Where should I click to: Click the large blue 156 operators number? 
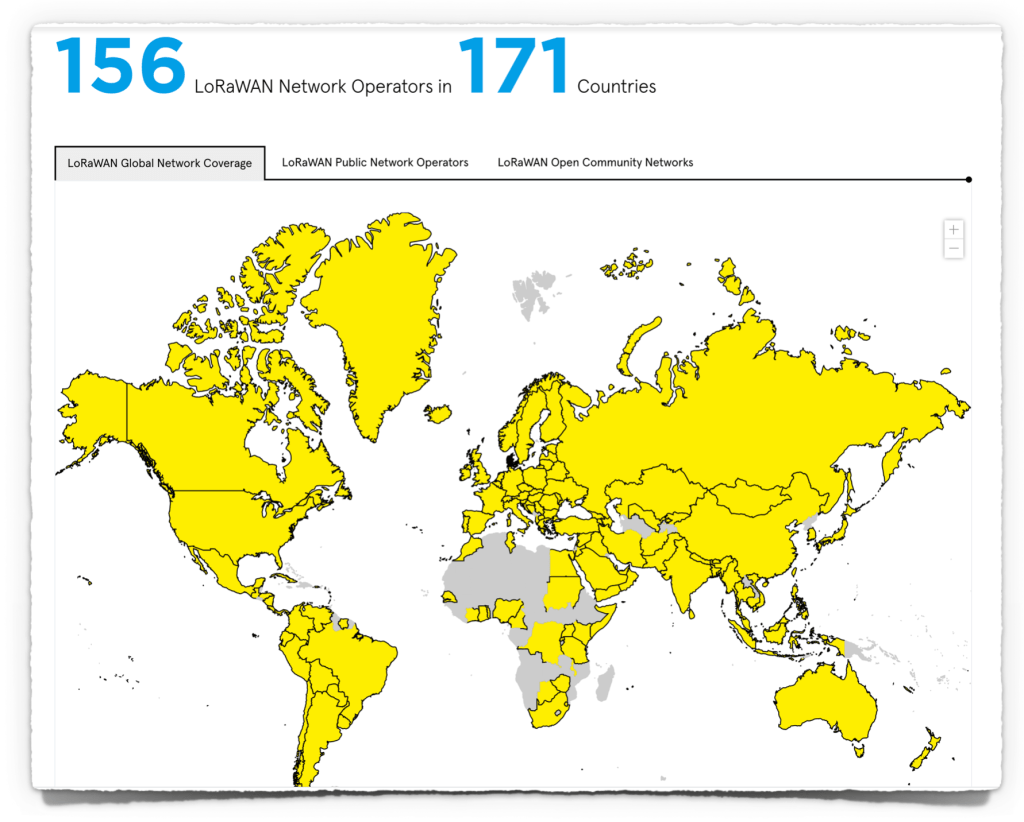point(120,67)
